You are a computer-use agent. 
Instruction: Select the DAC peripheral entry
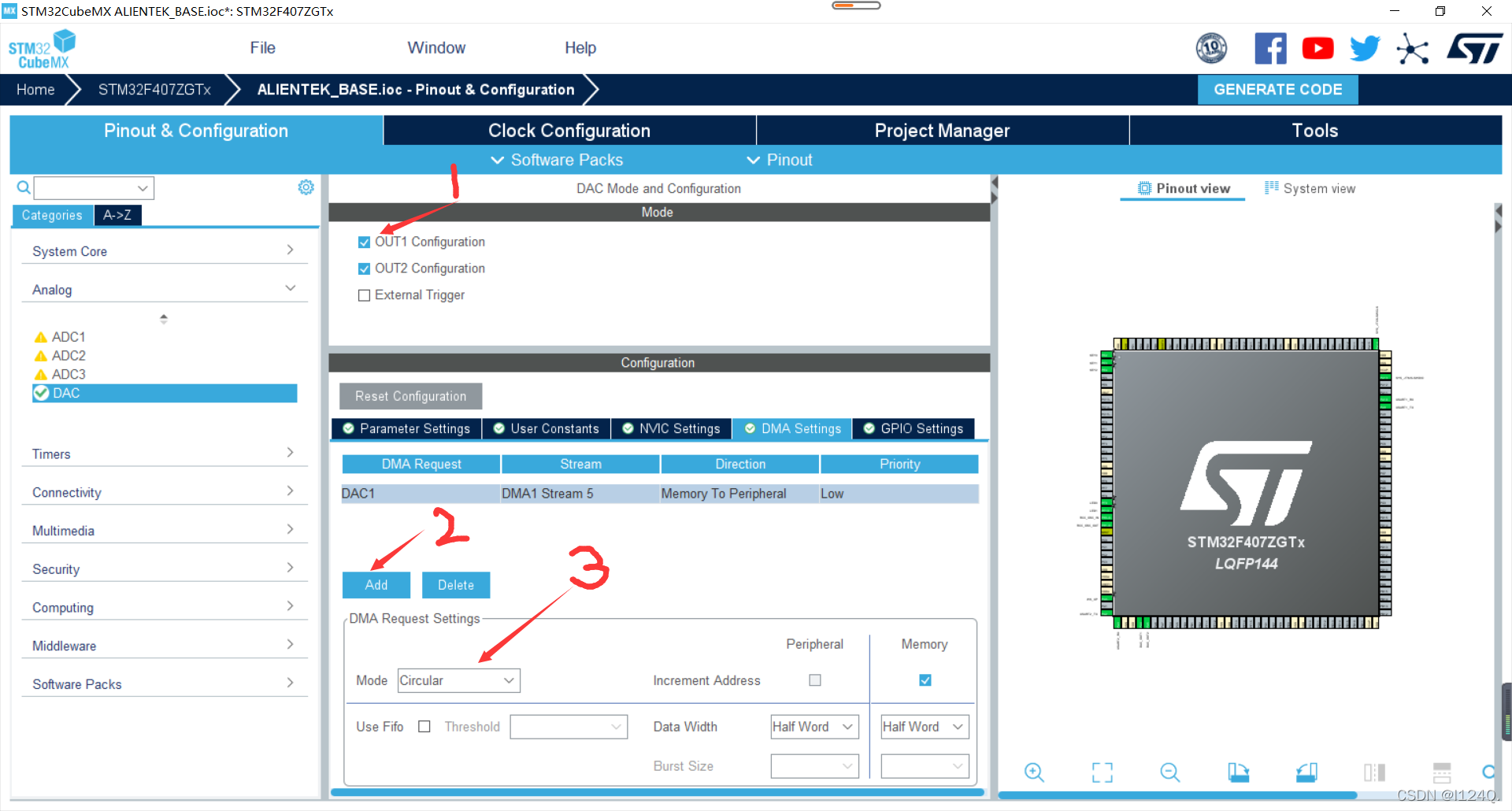pos(165,393)
